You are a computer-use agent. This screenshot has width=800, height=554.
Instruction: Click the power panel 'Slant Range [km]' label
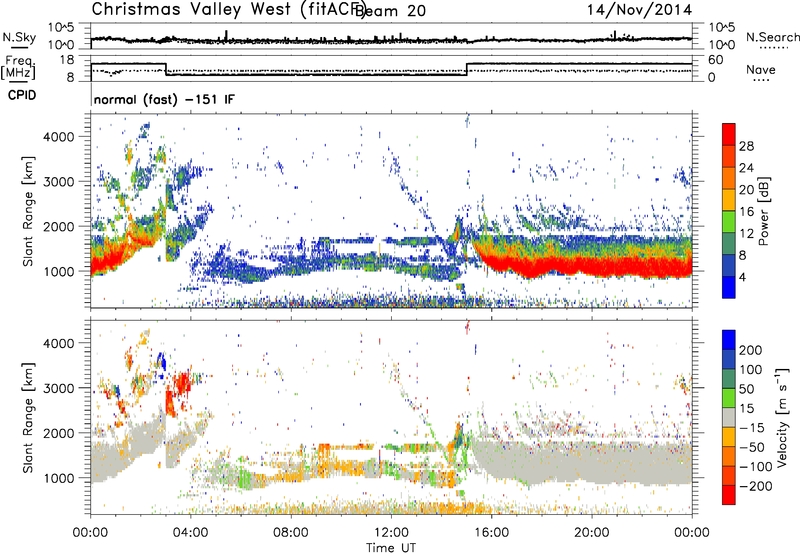[28, 211]
